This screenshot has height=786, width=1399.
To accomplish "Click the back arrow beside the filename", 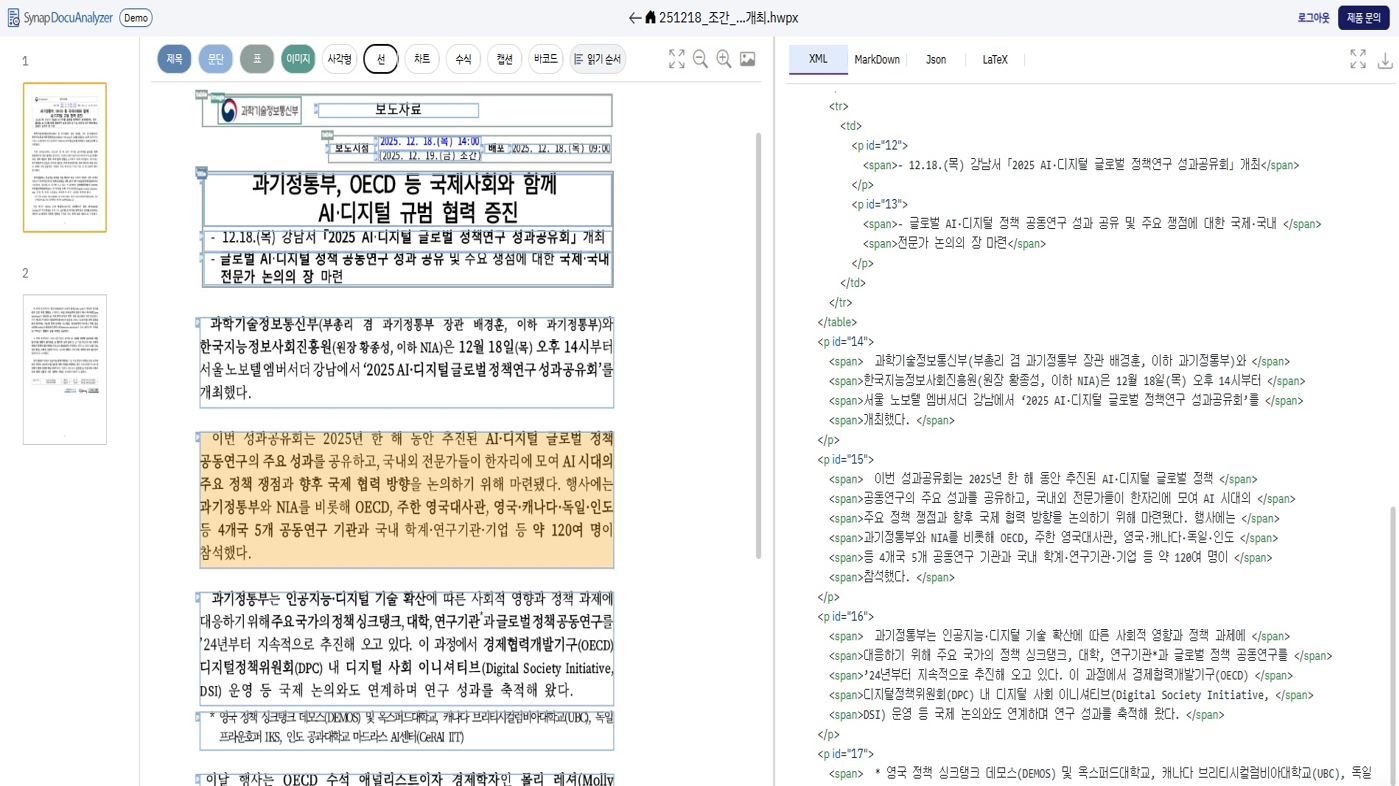I will tap(634, 17).
